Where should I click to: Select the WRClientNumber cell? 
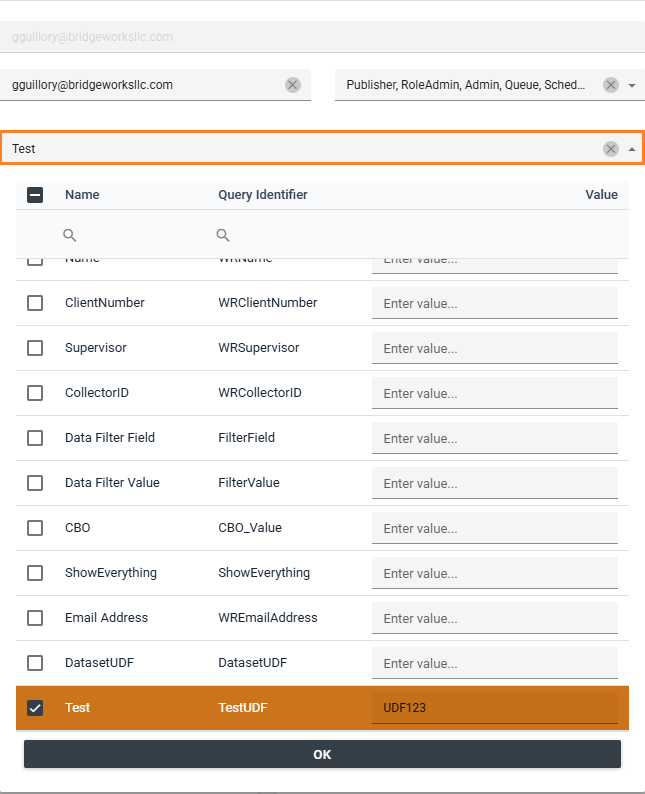pos(268,303)
